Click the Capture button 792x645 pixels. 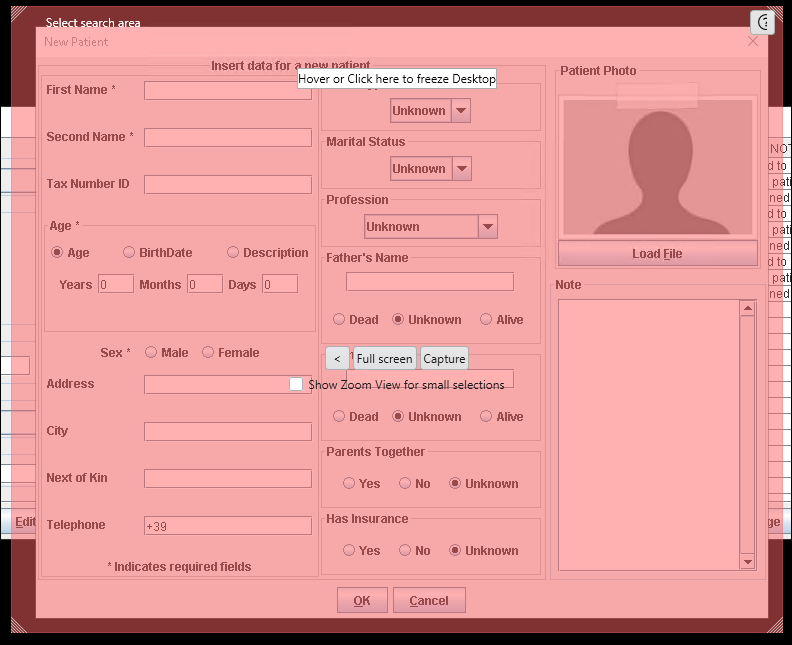(x=444, y=359)
